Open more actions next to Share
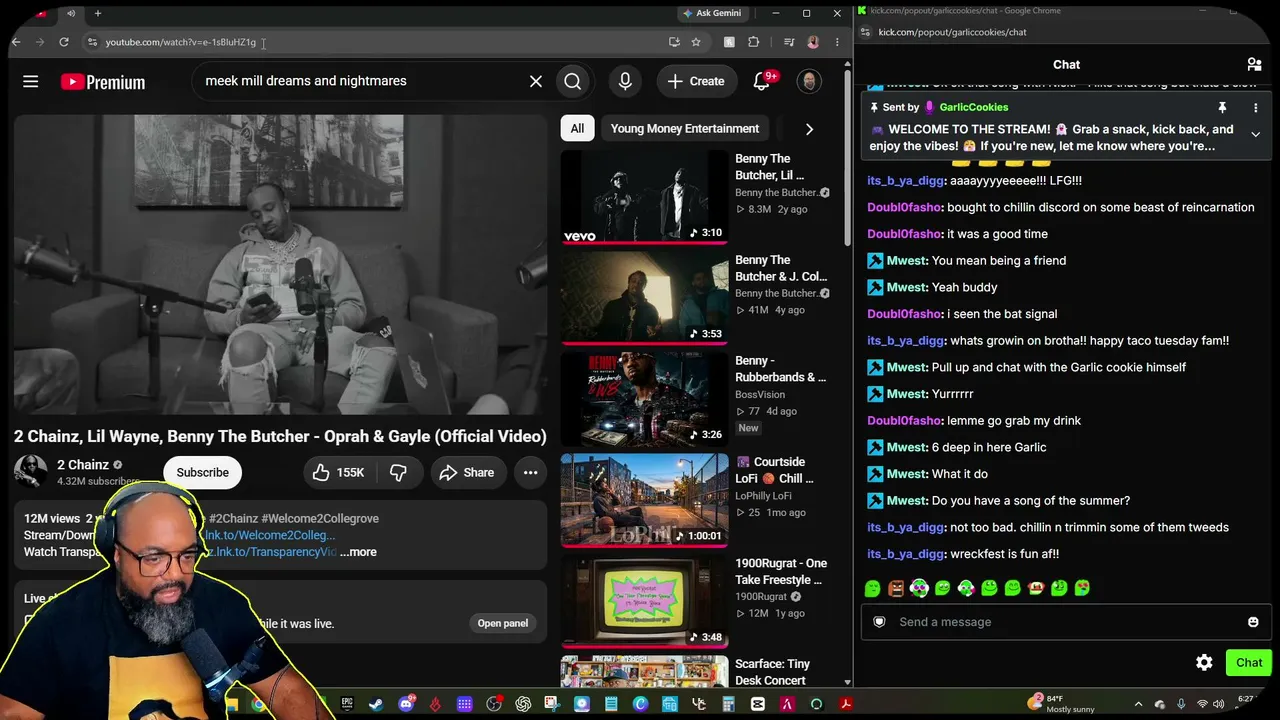The width and height of the screenshot is (1280, 720). pyautogui.click(x=531, y=472)
